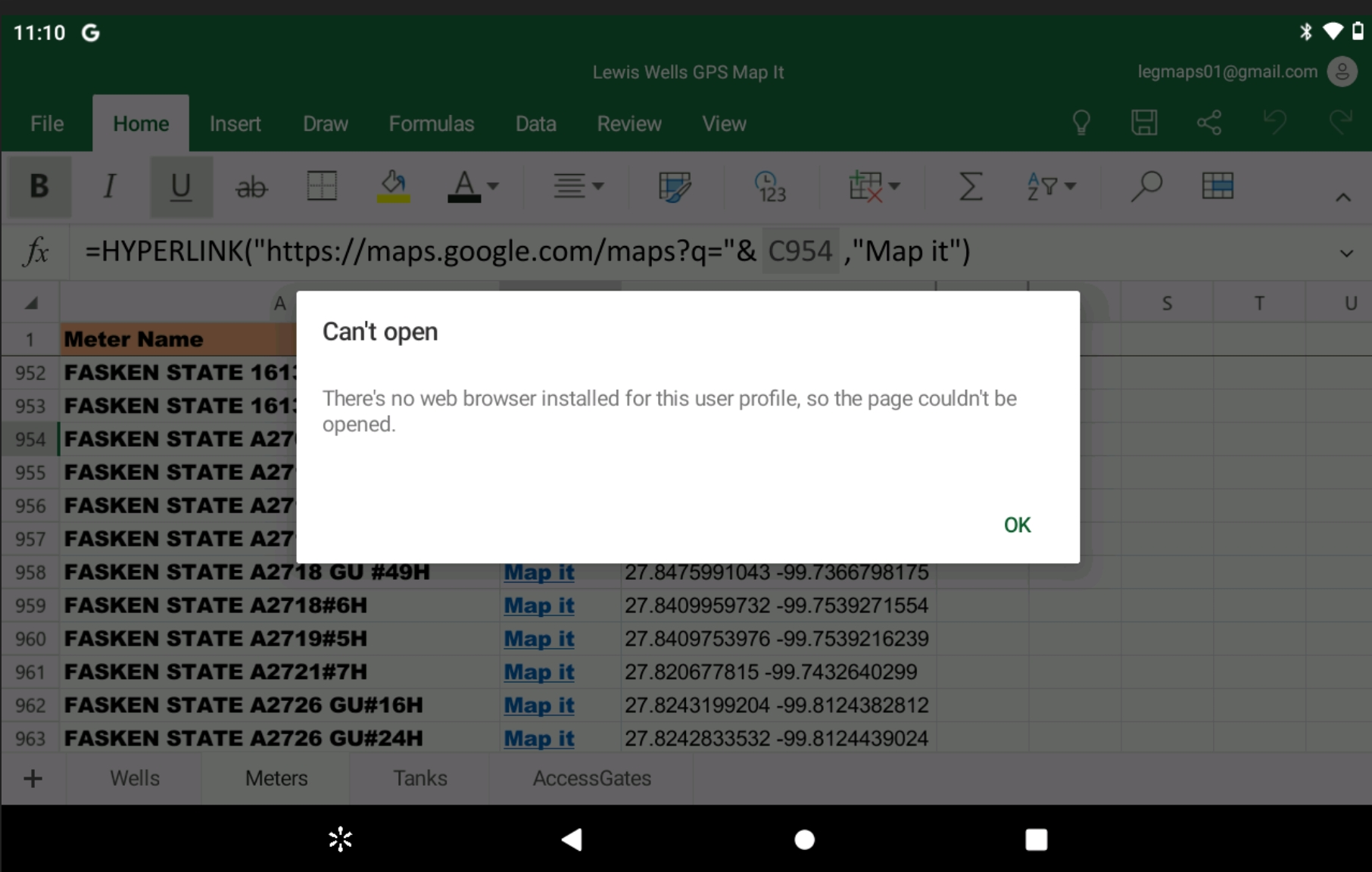Toggle Bold formatting
Image resolution: width=1372 pixels, height=872 pixels.
coord(39,186)
